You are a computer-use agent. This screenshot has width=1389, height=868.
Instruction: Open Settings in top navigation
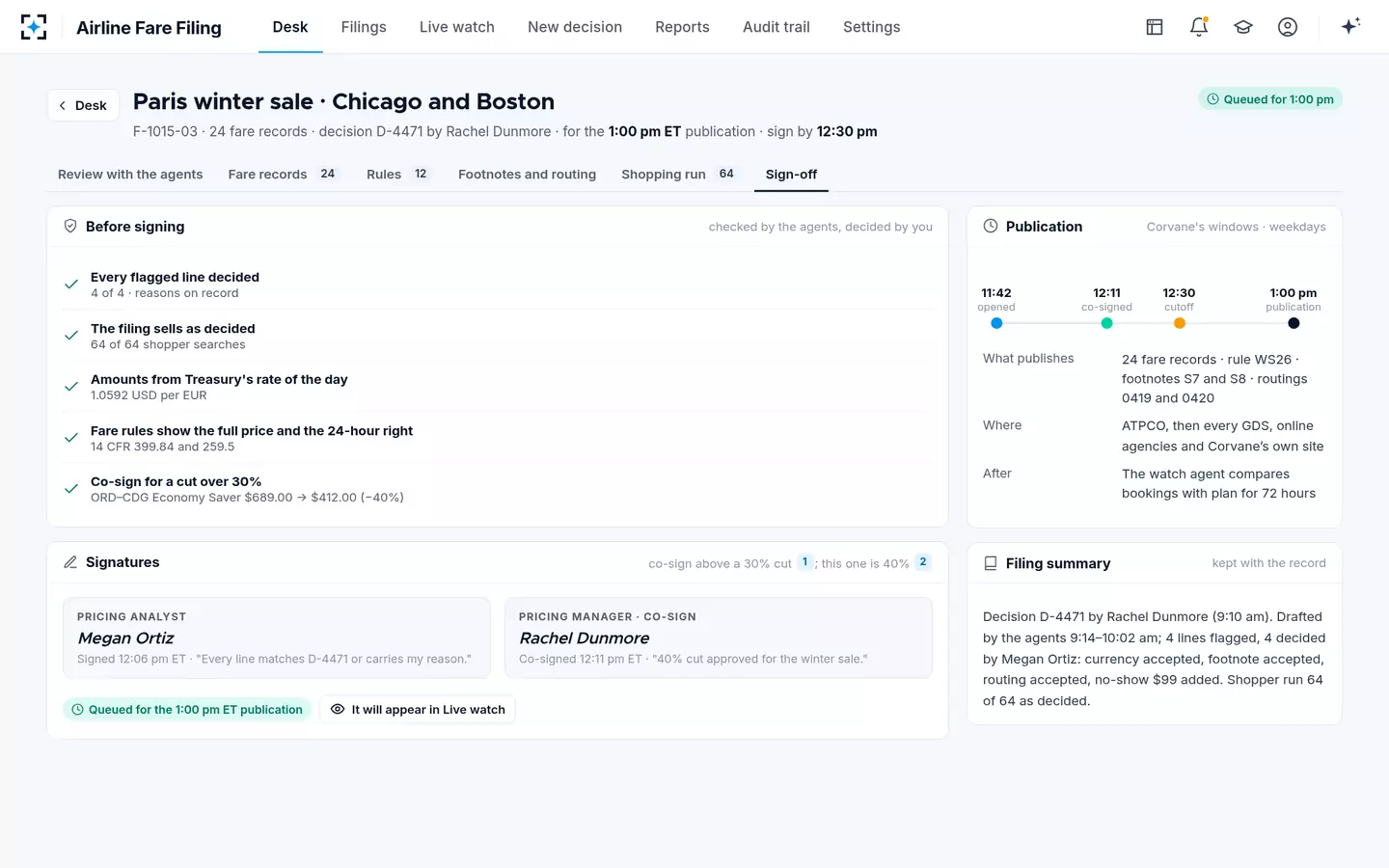click(872, 27)
